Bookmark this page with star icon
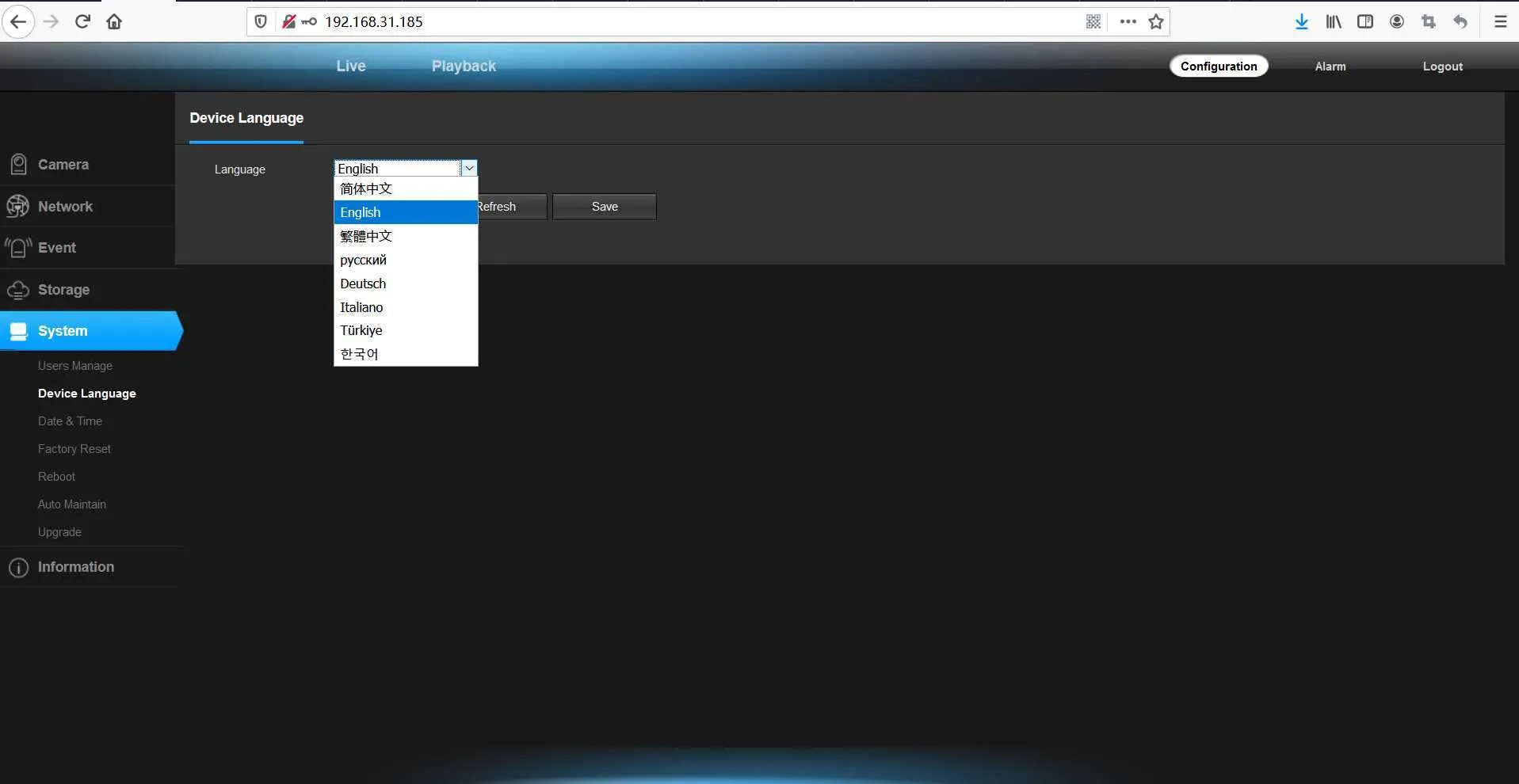Viewport: 1519px width, 784px height. coord(1156,21)
